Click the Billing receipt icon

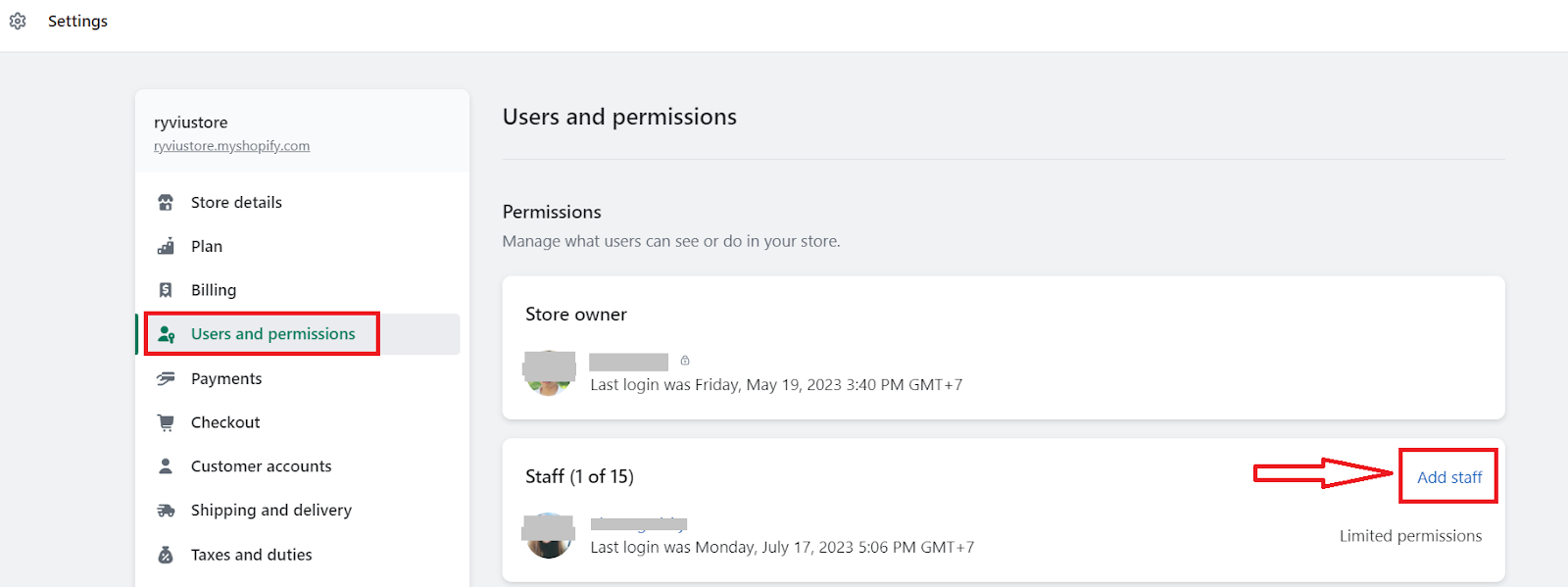[x=166, y=290]
